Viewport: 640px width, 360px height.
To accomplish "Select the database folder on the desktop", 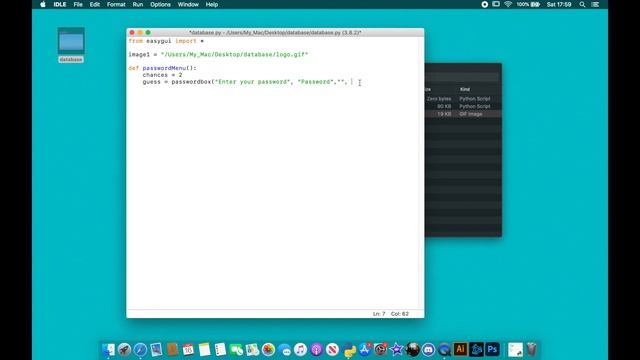I will tap(71, 45).
